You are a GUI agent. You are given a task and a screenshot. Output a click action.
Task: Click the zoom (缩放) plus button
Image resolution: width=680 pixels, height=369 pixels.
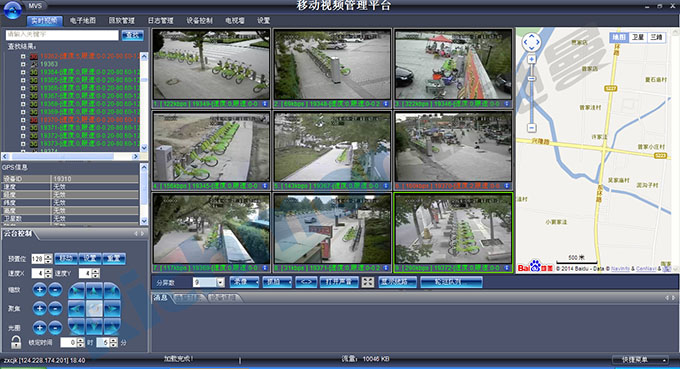coord(39,290)
